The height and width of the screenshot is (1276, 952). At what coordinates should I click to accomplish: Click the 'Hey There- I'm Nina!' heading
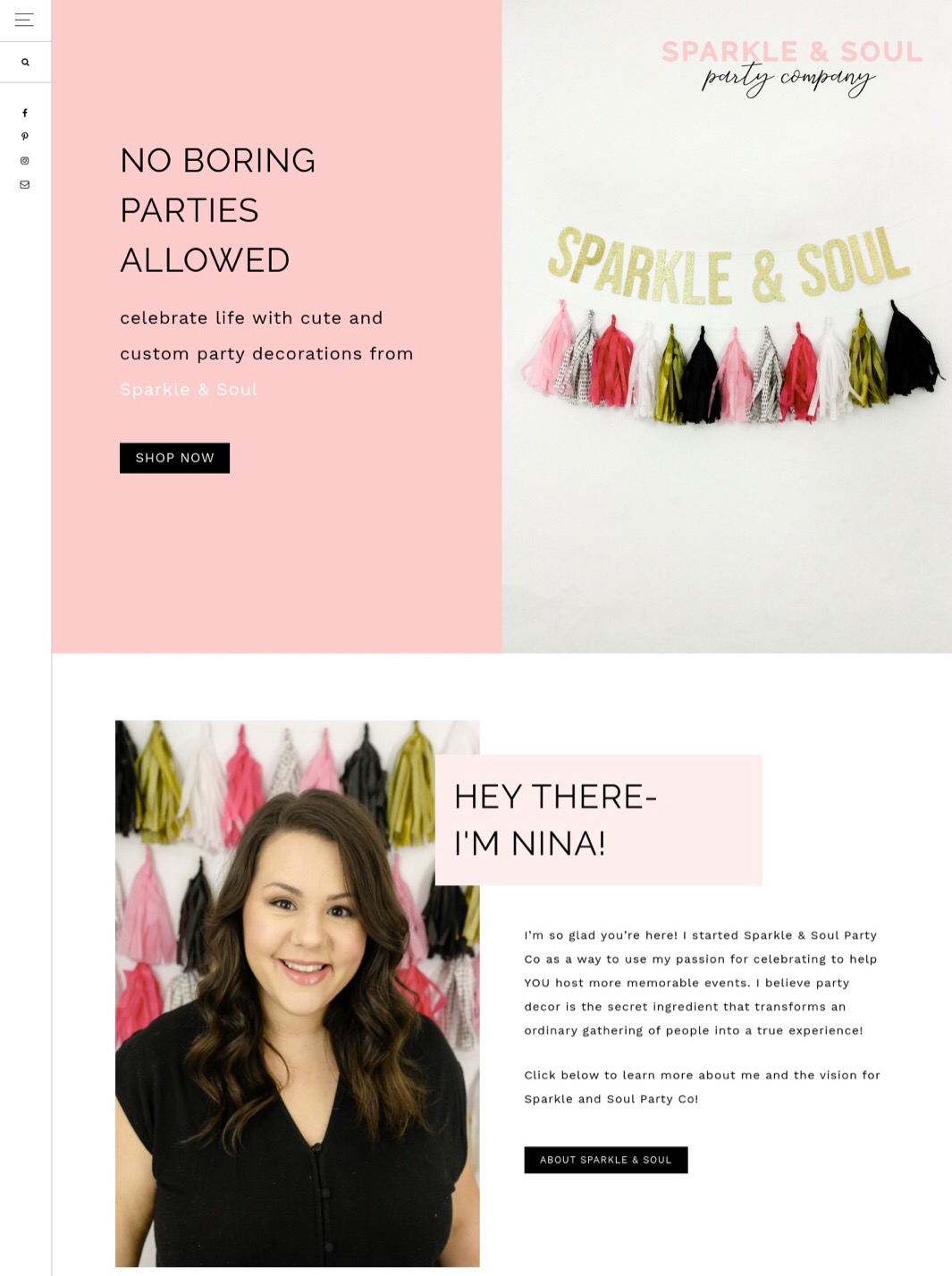pyautogui.click(x=556, y=820)
